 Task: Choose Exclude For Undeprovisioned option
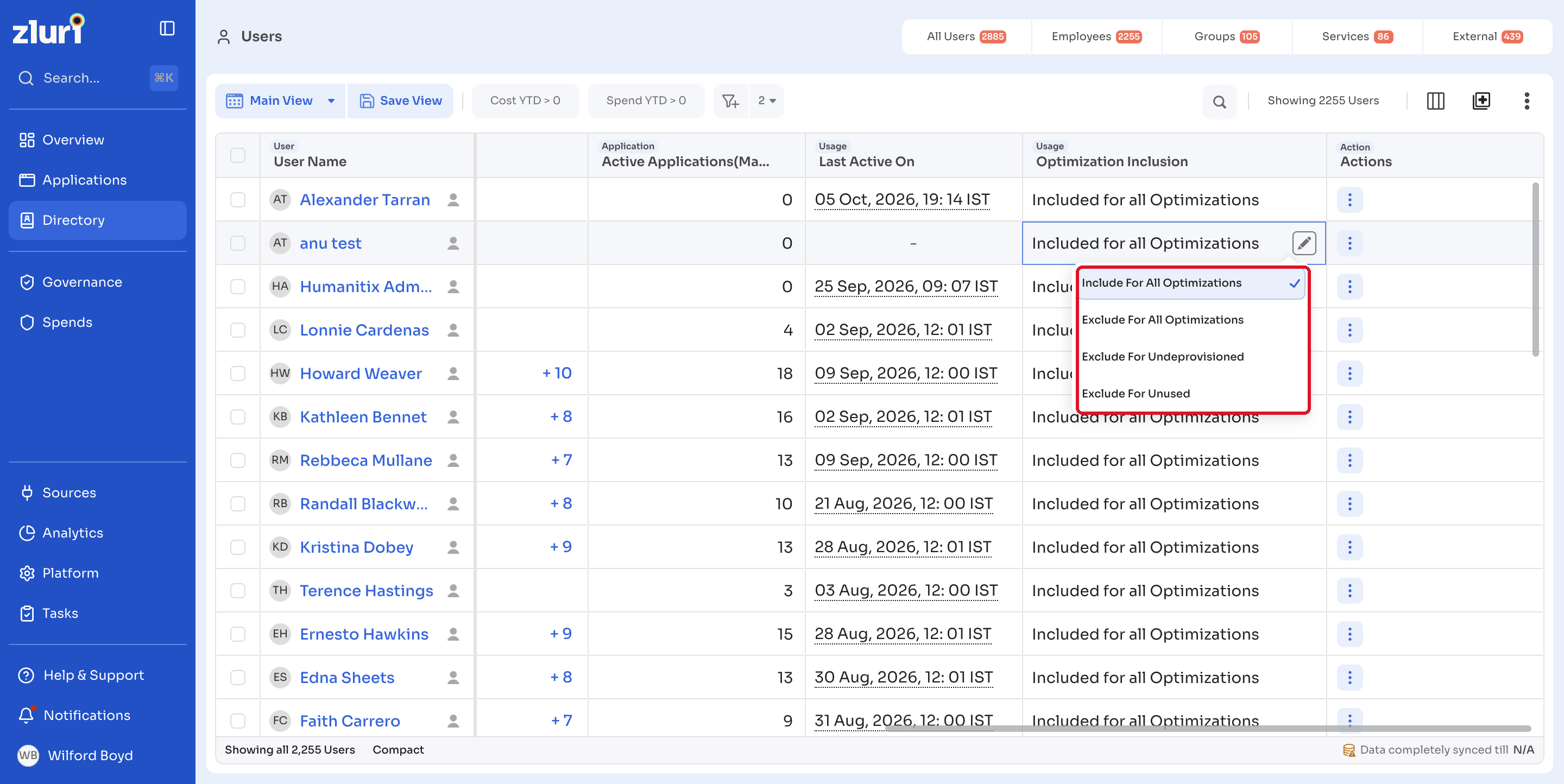1190,357
